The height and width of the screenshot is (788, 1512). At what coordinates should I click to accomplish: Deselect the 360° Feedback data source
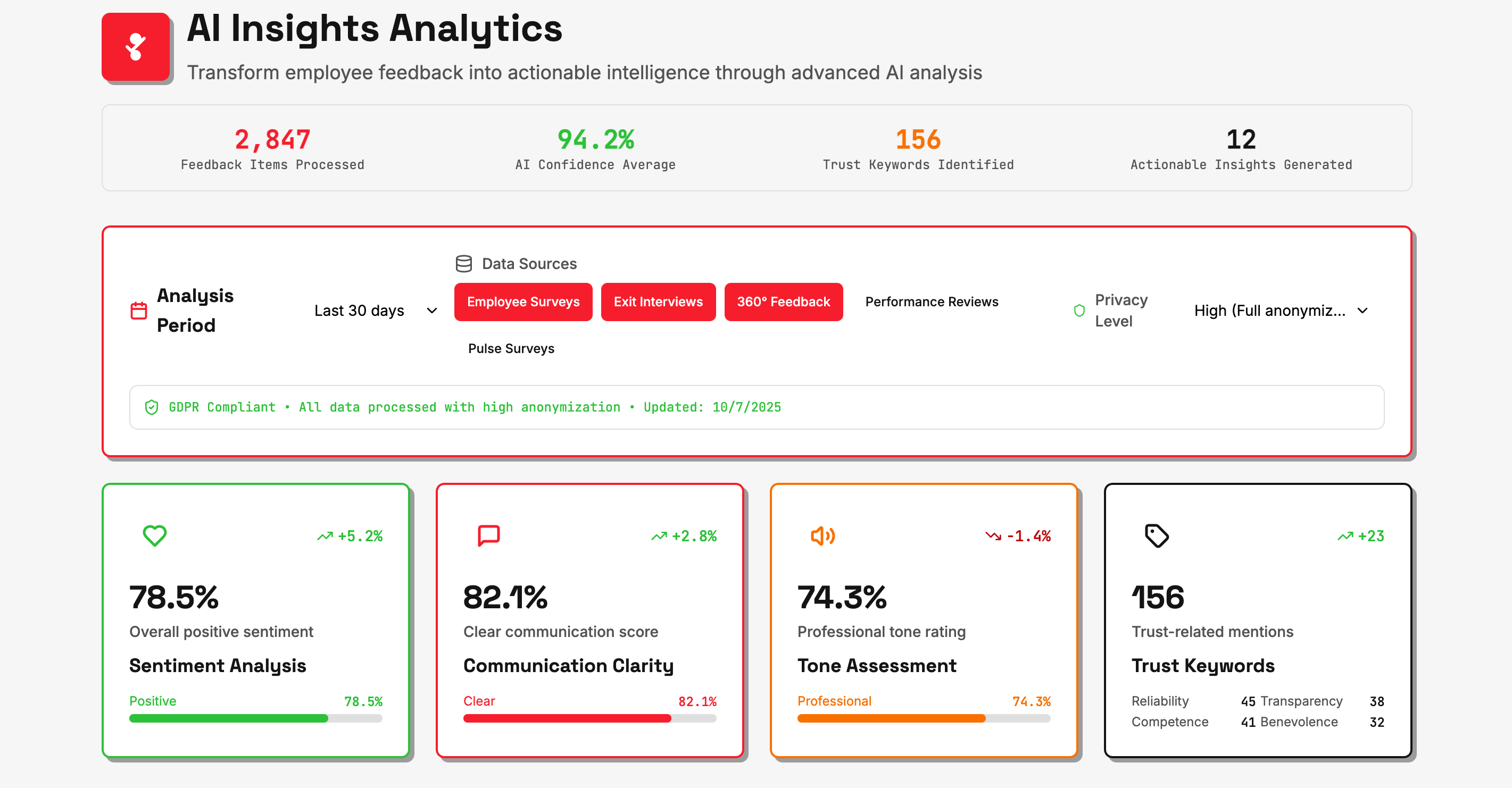[x=784, y=301]
